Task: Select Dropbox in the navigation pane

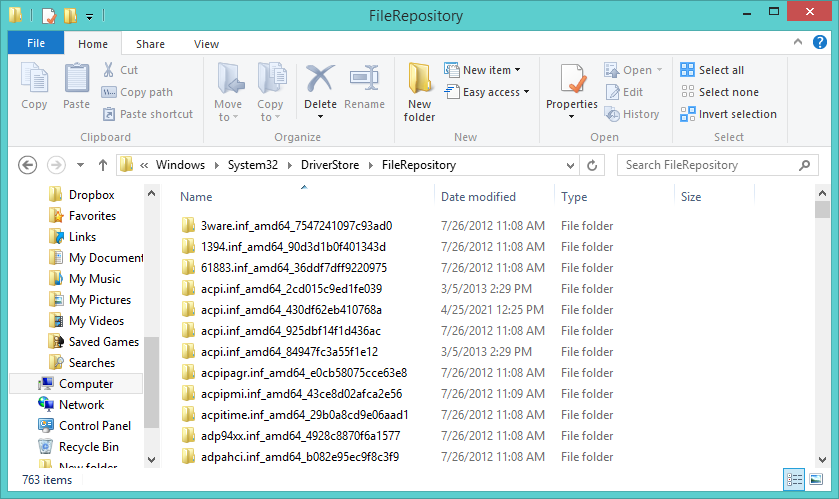Action: pos(81,195)
